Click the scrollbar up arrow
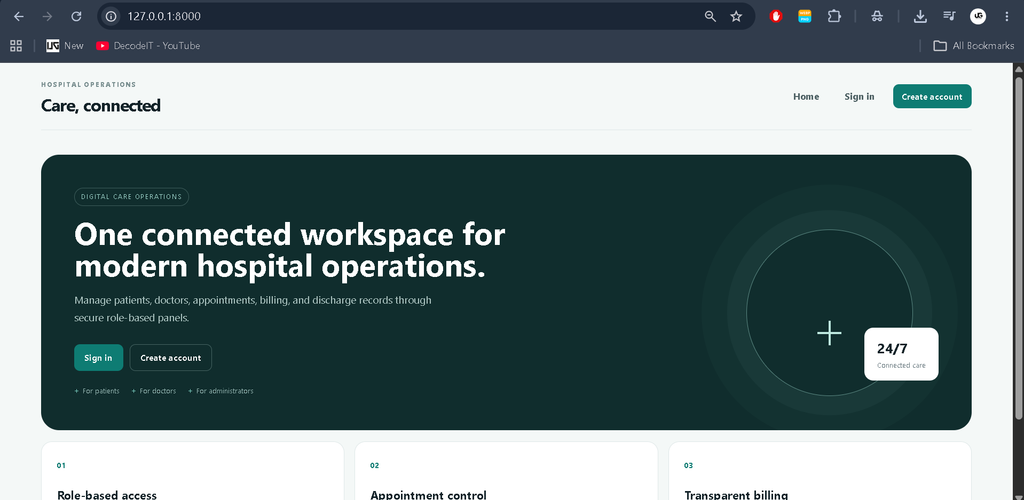 point(1018,69)
